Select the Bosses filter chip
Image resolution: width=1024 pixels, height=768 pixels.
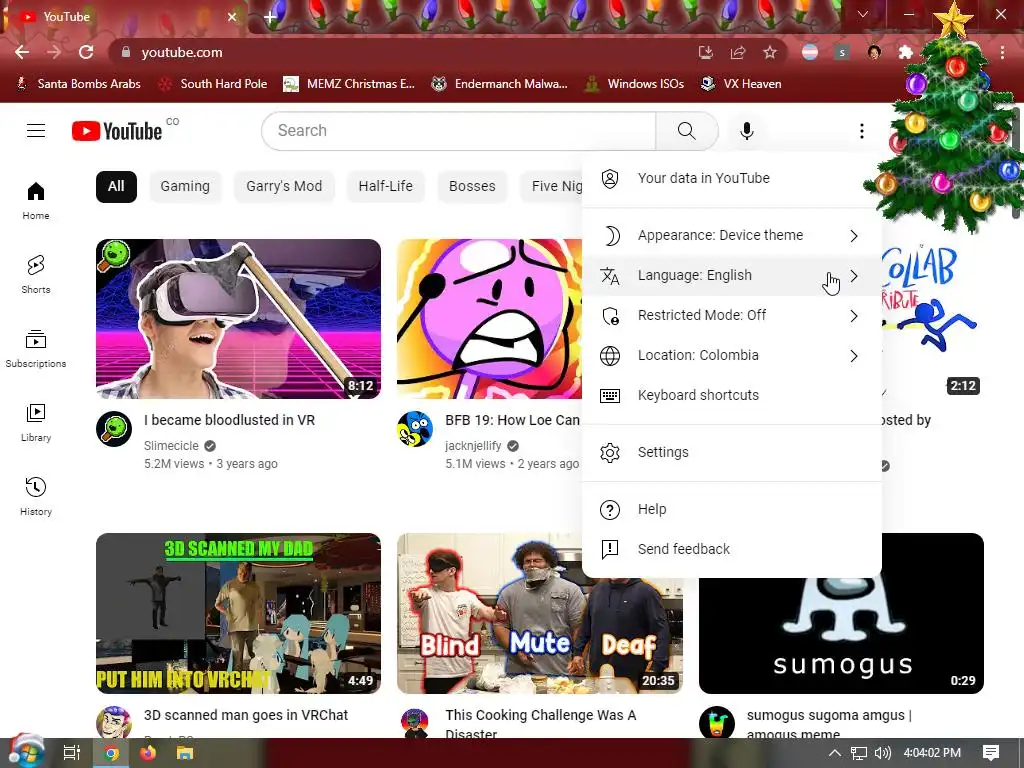click(x=472, y=186)
